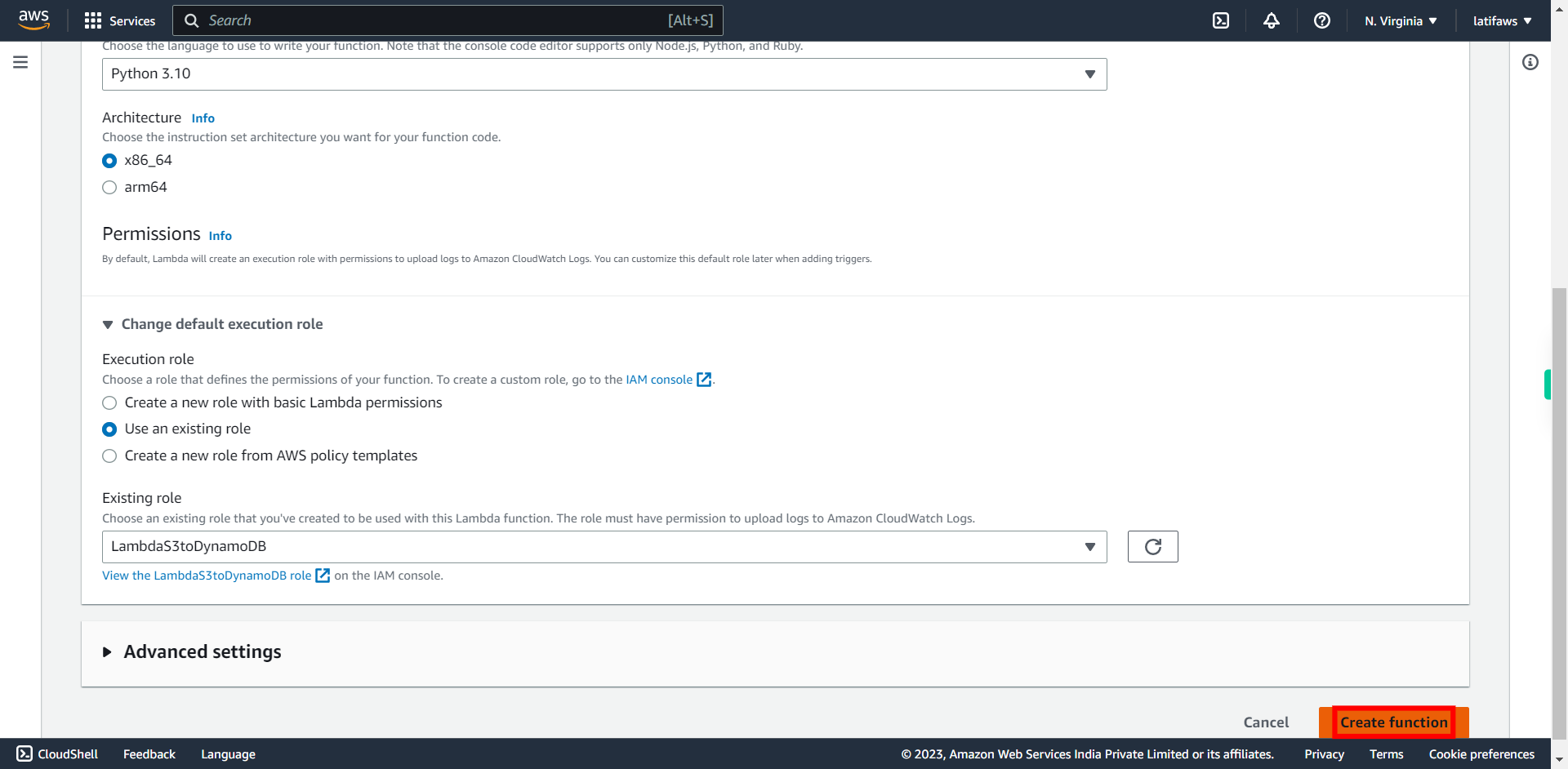Open Feedback in the footer

[149, 754]
